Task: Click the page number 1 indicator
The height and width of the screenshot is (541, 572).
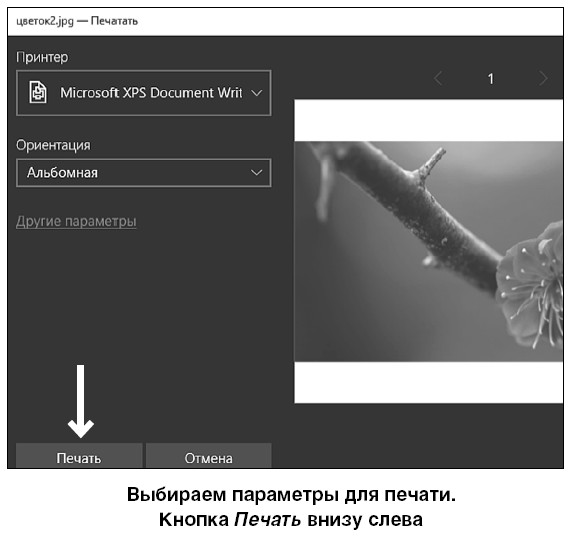Action: (x=491, y=79)
